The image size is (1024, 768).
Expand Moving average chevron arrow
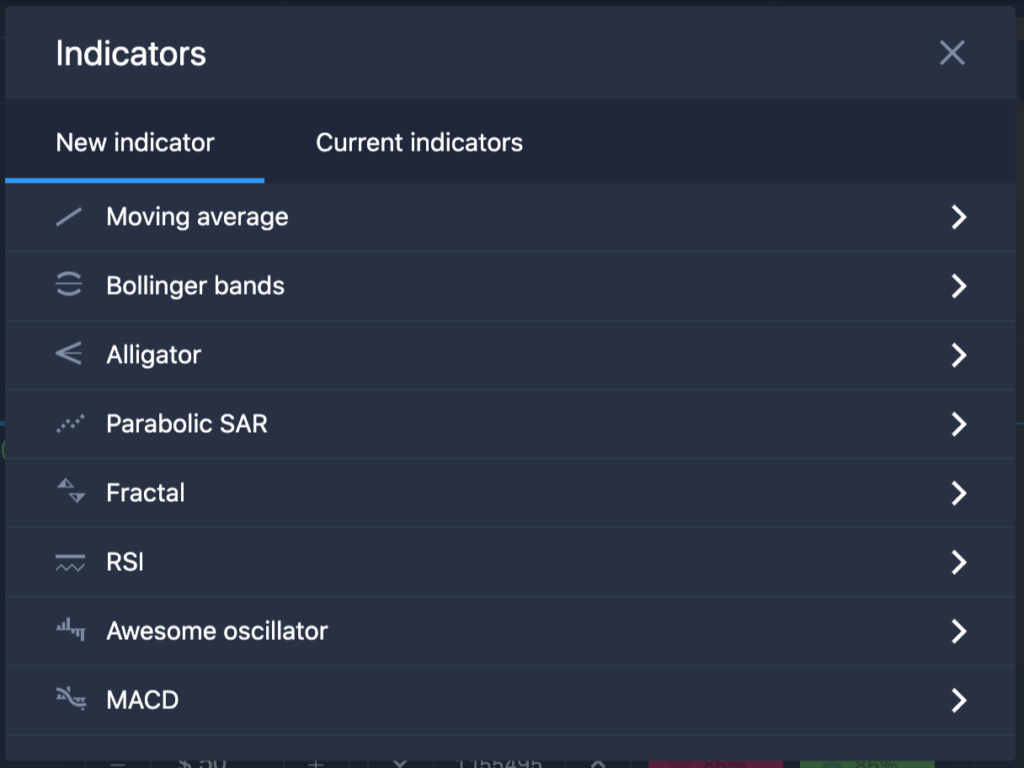click(958, 217)
